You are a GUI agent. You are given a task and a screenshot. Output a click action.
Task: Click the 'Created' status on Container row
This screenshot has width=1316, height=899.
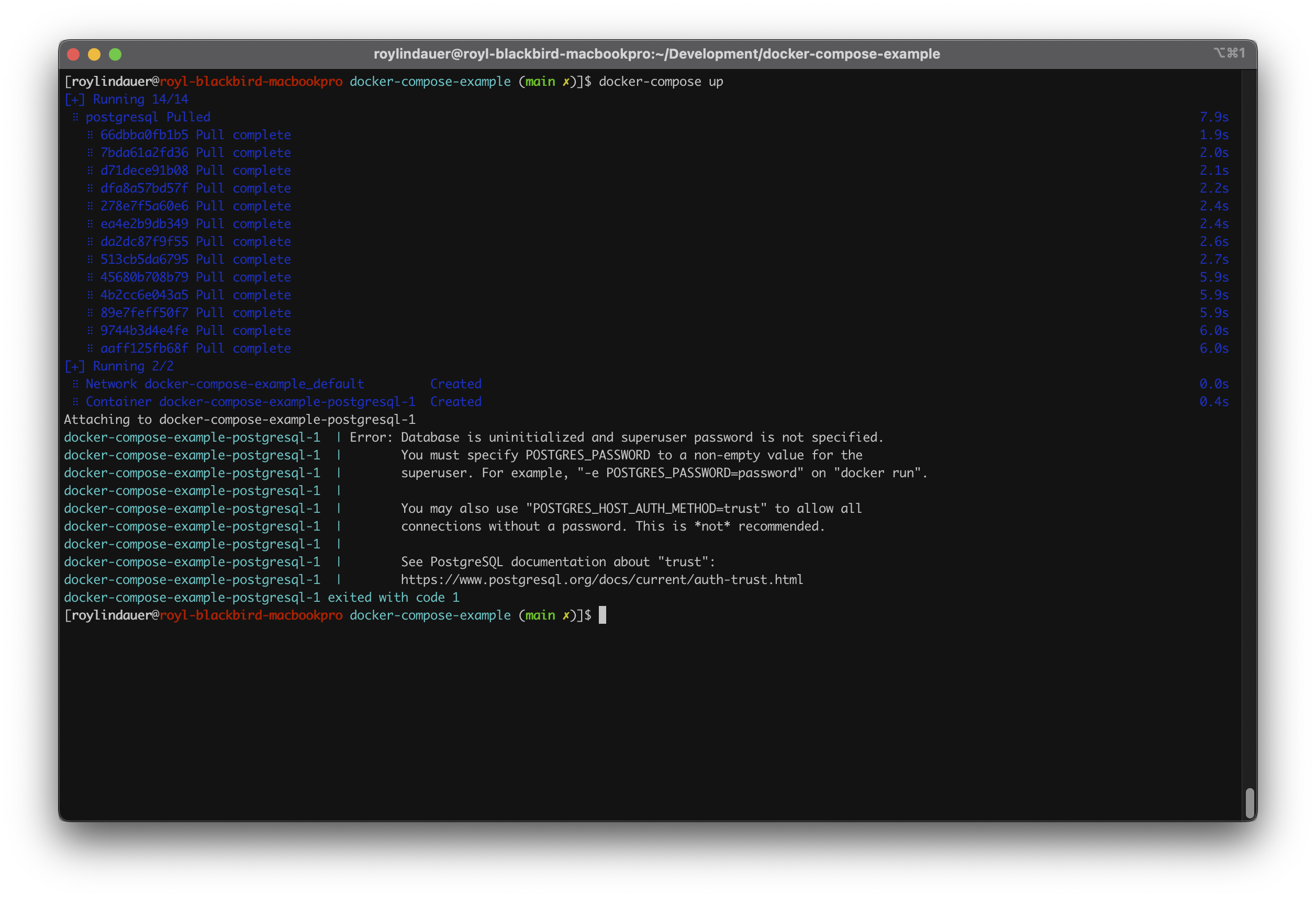coord(456,402)
